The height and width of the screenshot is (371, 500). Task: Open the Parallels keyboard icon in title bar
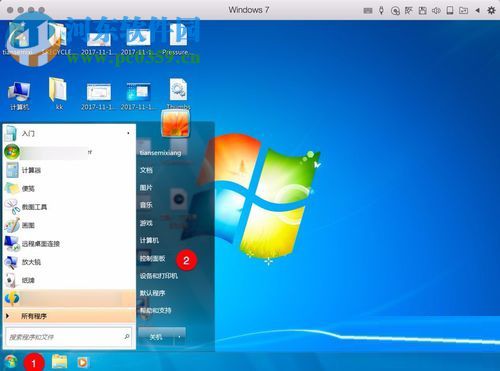tap(368, 11)
